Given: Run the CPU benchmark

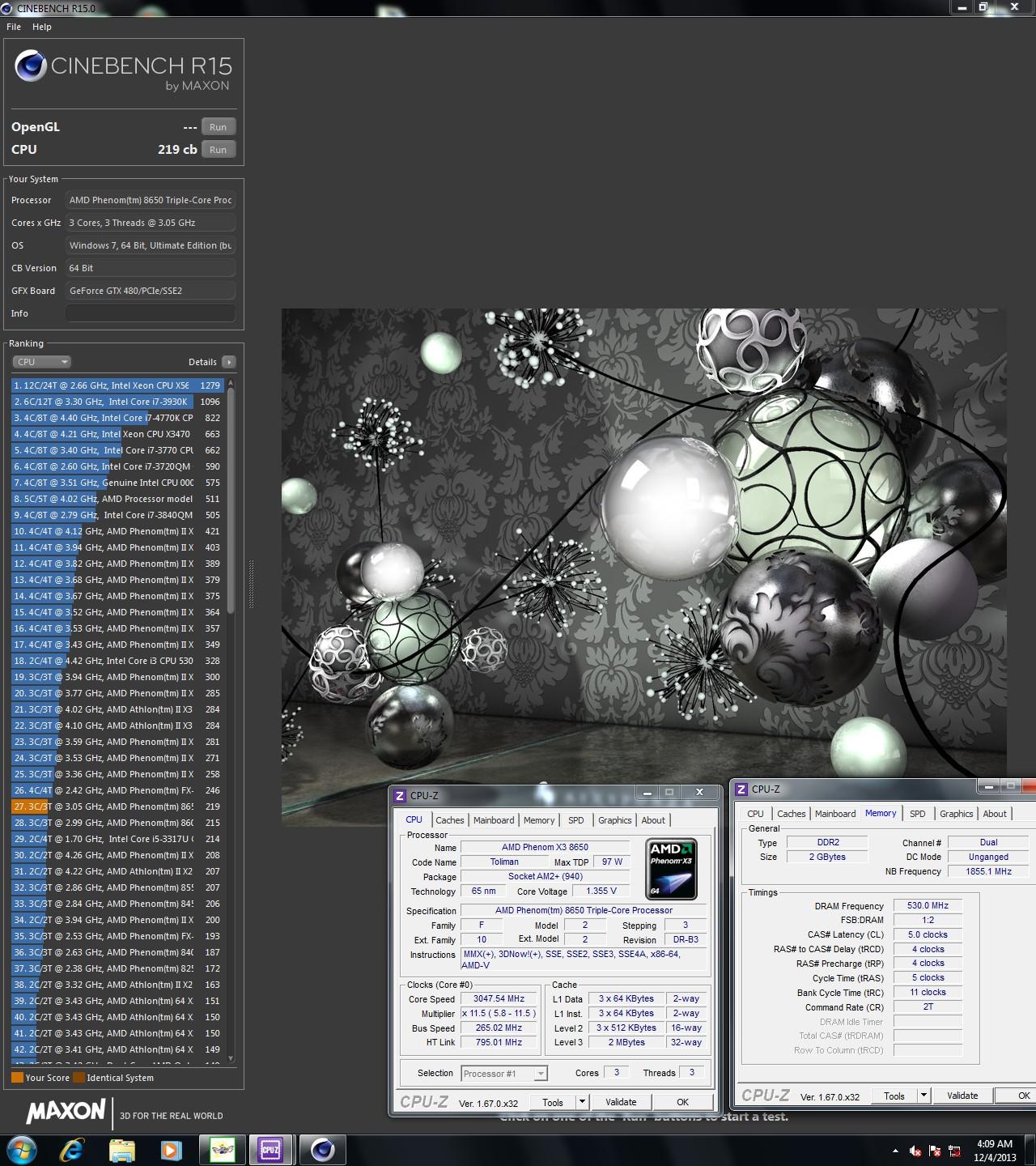Looking at the screenshot, I should [x=219, y=150].
